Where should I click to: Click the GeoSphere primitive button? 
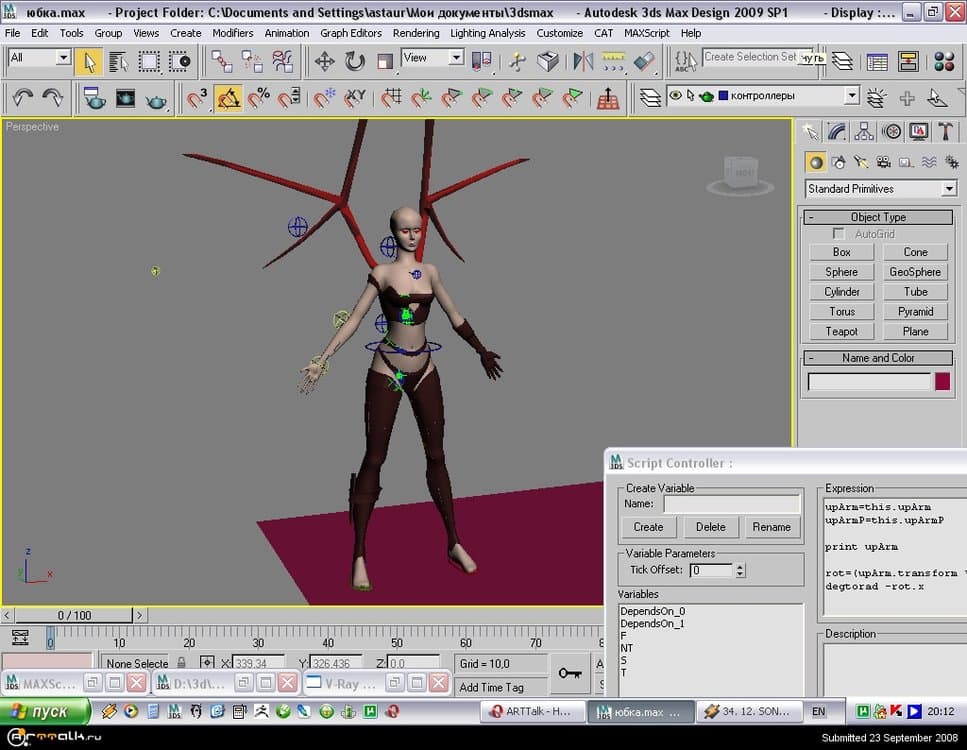coord(915,272)
